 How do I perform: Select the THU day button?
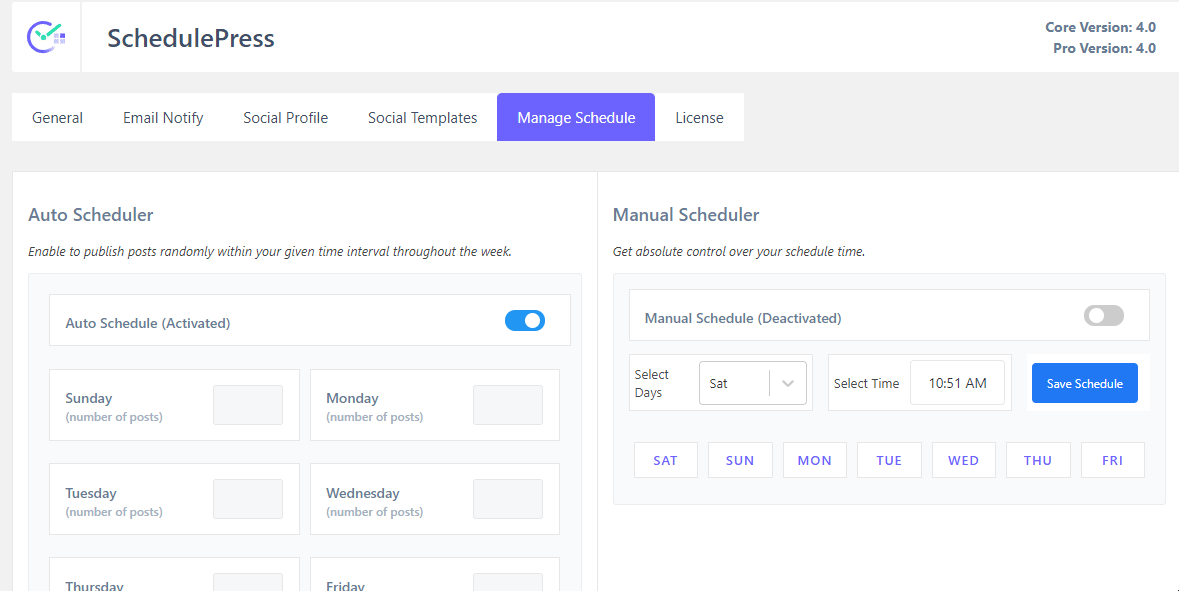coord(1038,460)
